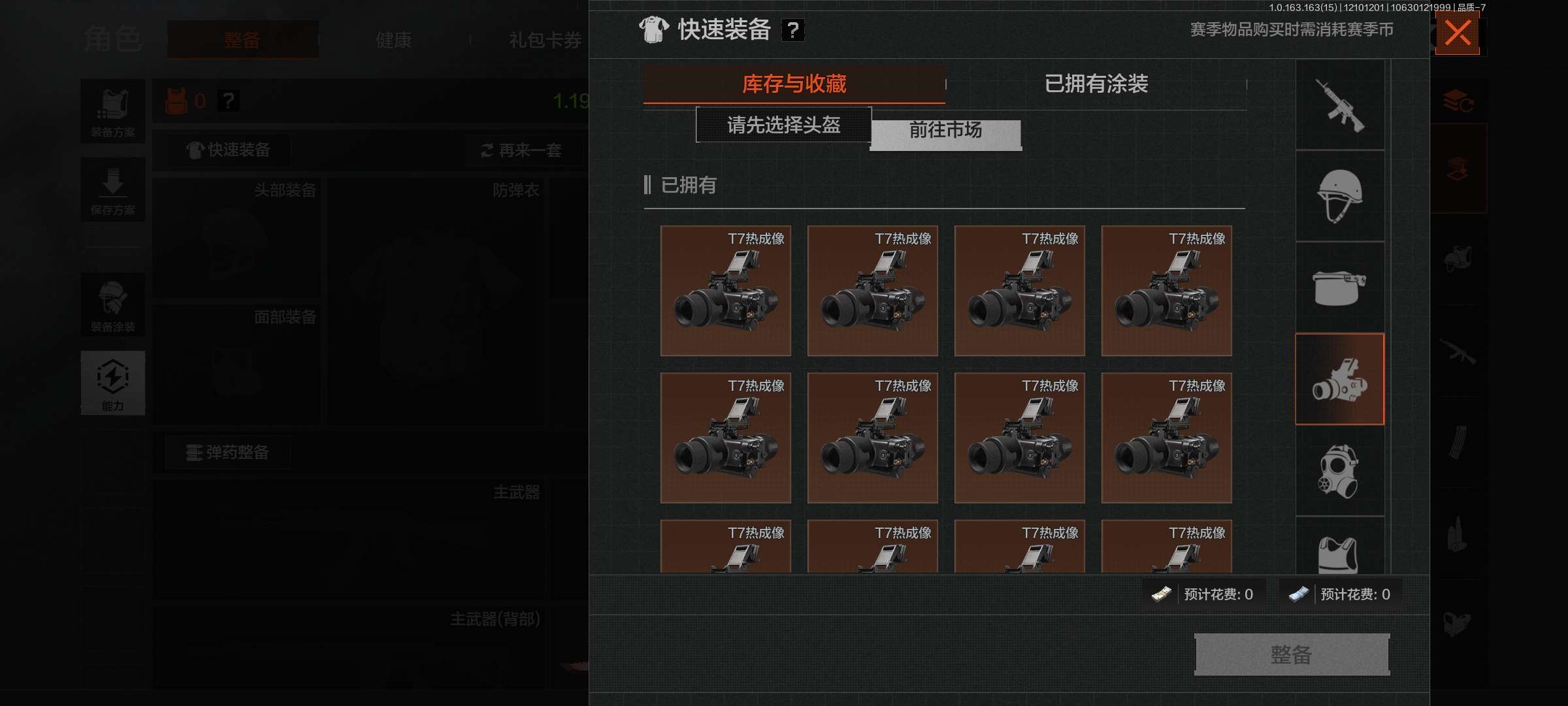Click the season coin estimated cost indicator

[1340, 594]
